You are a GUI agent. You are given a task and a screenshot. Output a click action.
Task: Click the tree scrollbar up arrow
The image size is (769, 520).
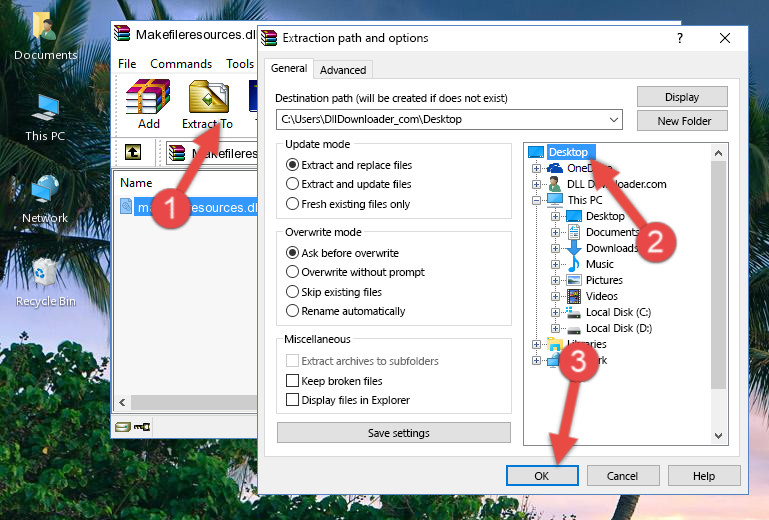718,154
